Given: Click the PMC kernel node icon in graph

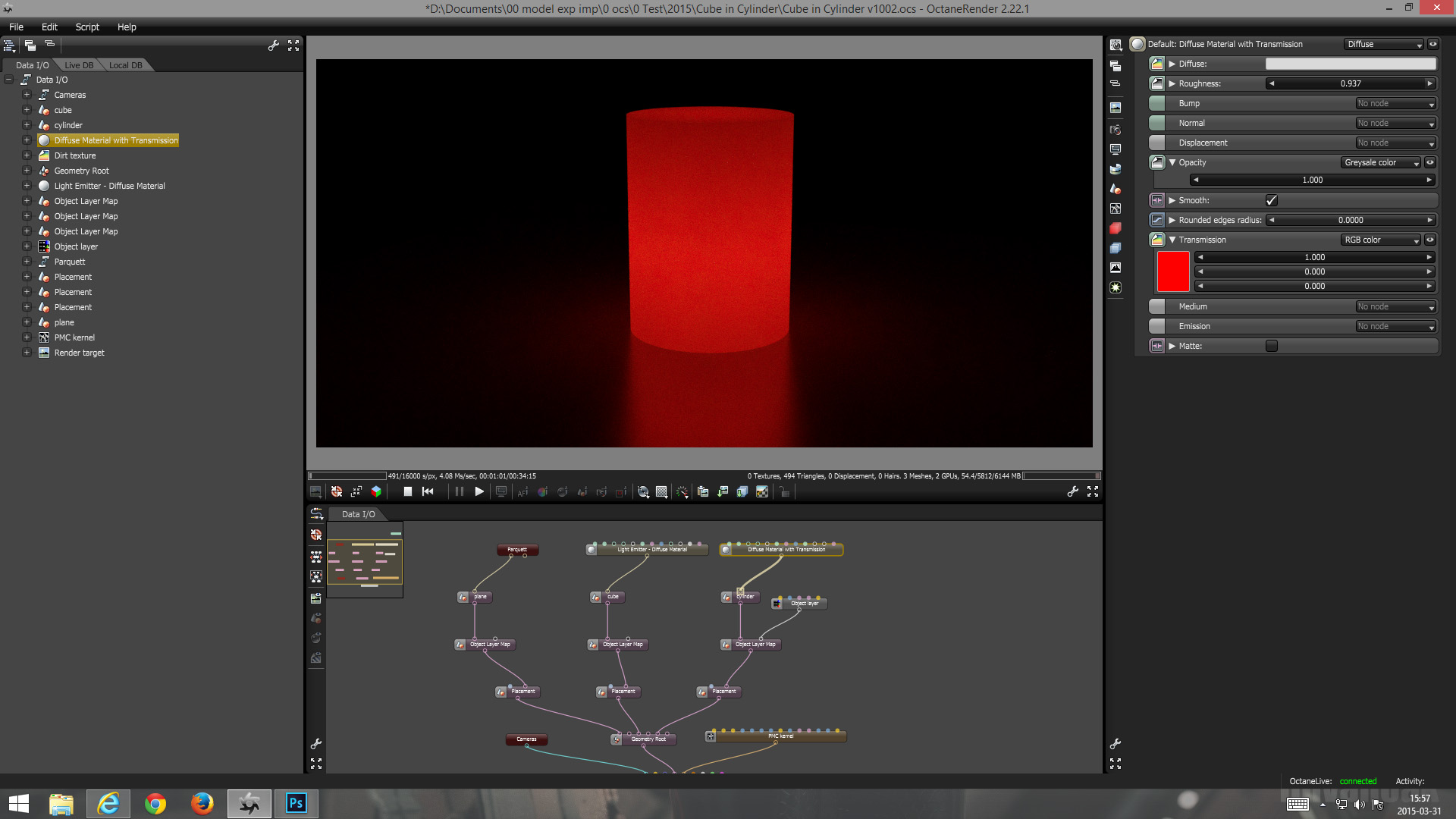Looking at the screenshot, I should [x=711, y=736].
